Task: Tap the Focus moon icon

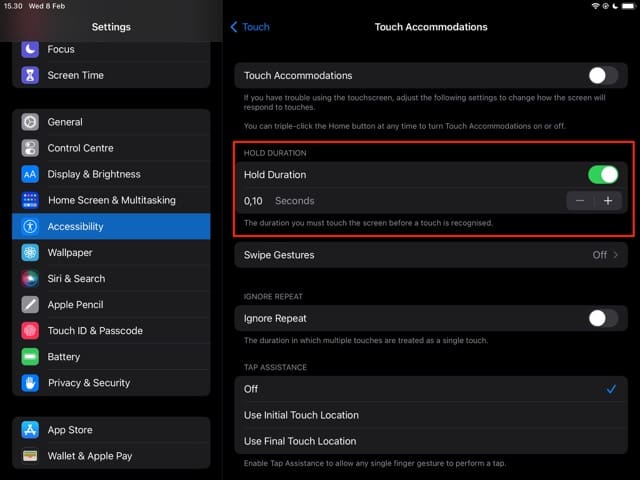Action: (x=30, y=49)
